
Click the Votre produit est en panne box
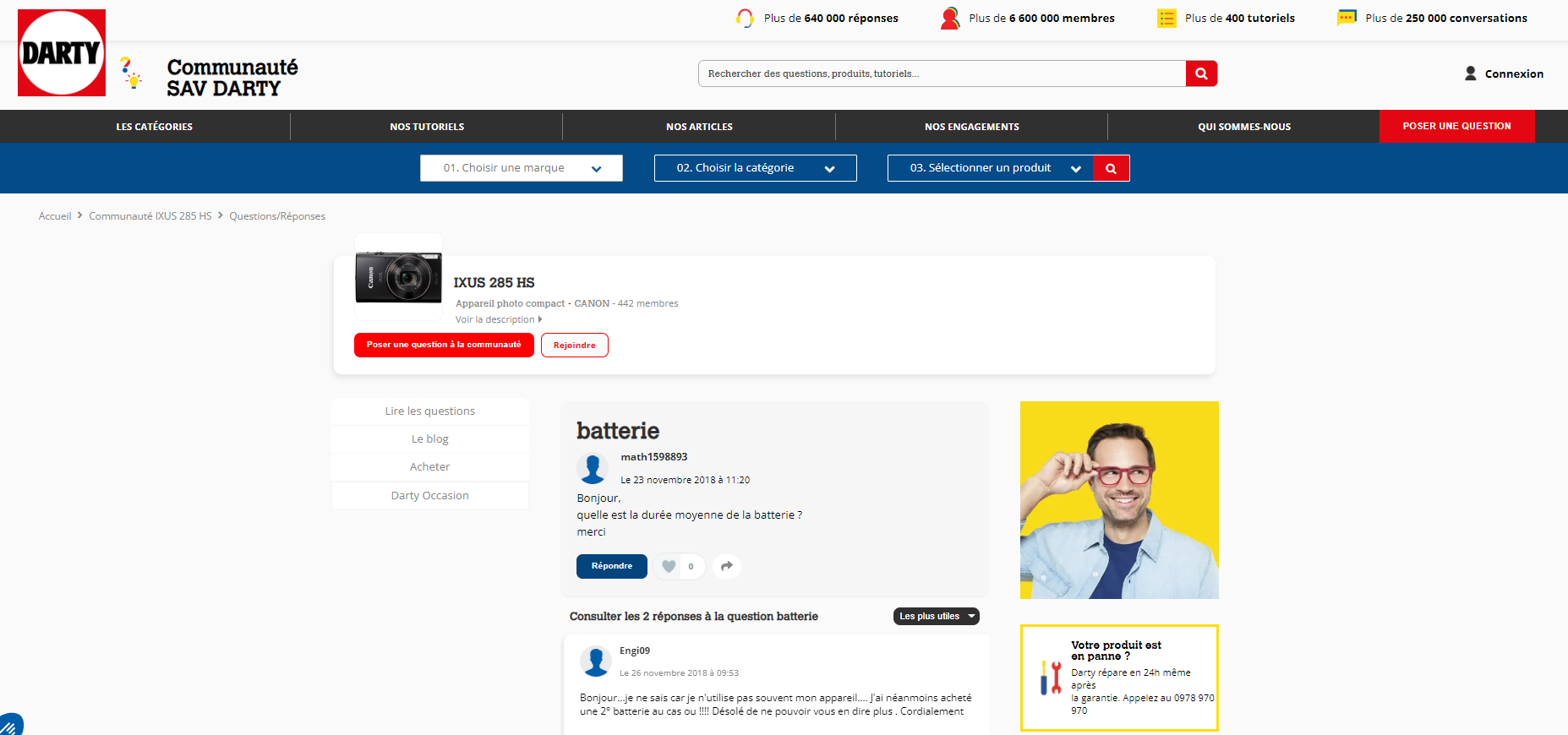click(x=1119, y=678)
